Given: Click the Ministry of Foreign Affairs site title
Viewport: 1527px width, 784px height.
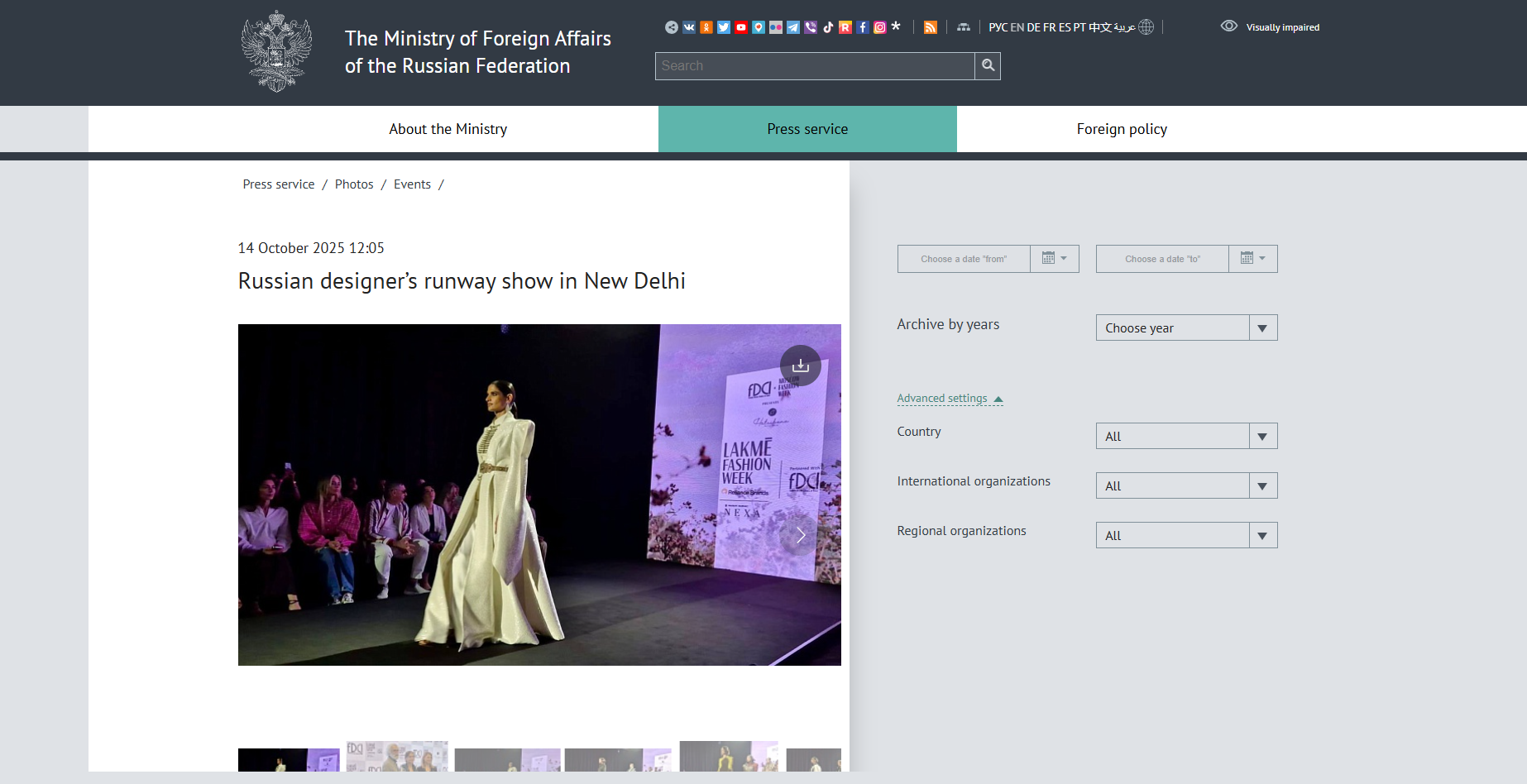Looking at the screenshot, I should click(478, 52).
